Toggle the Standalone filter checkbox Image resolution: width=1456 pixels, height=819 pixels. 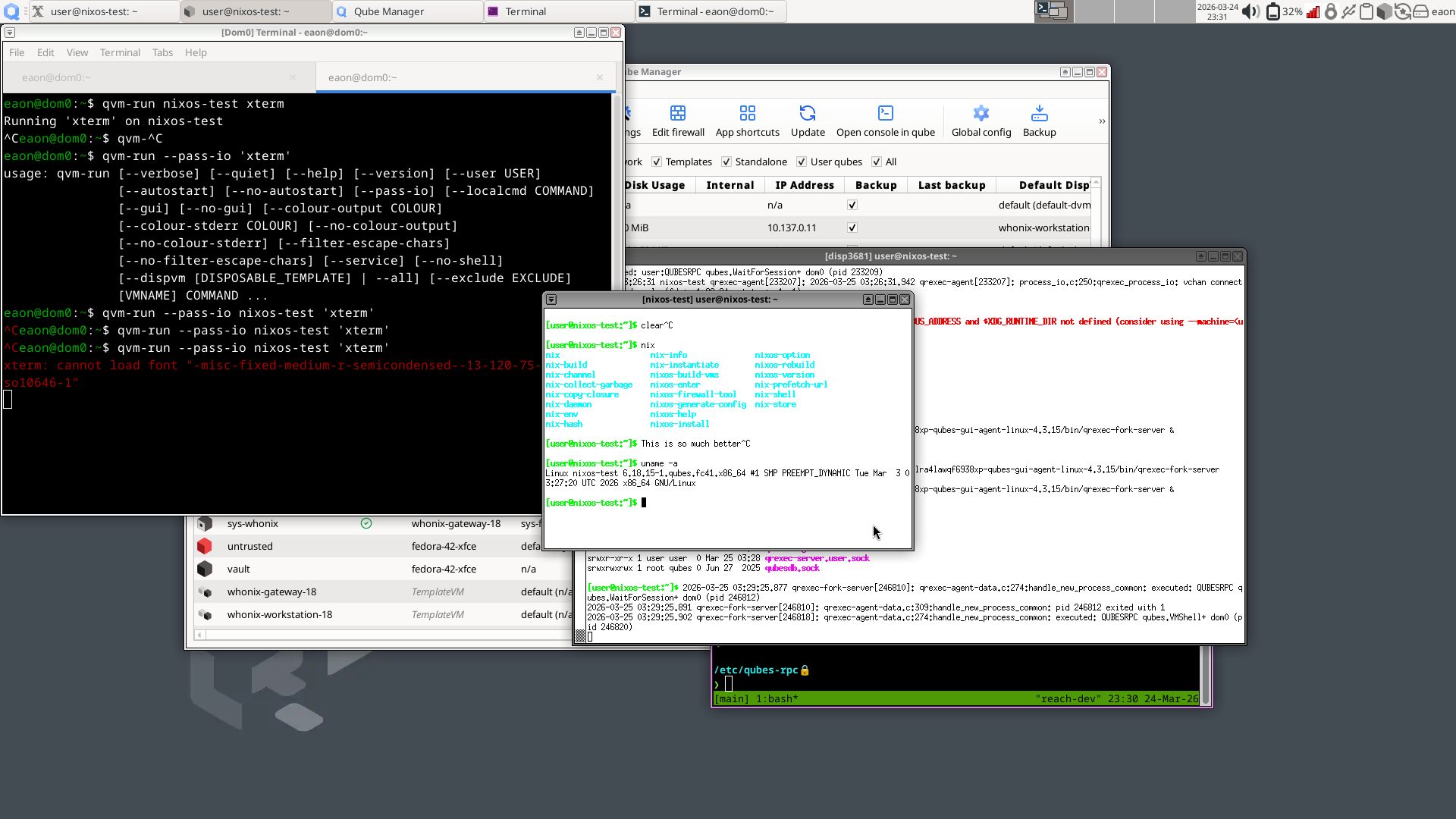726,162
